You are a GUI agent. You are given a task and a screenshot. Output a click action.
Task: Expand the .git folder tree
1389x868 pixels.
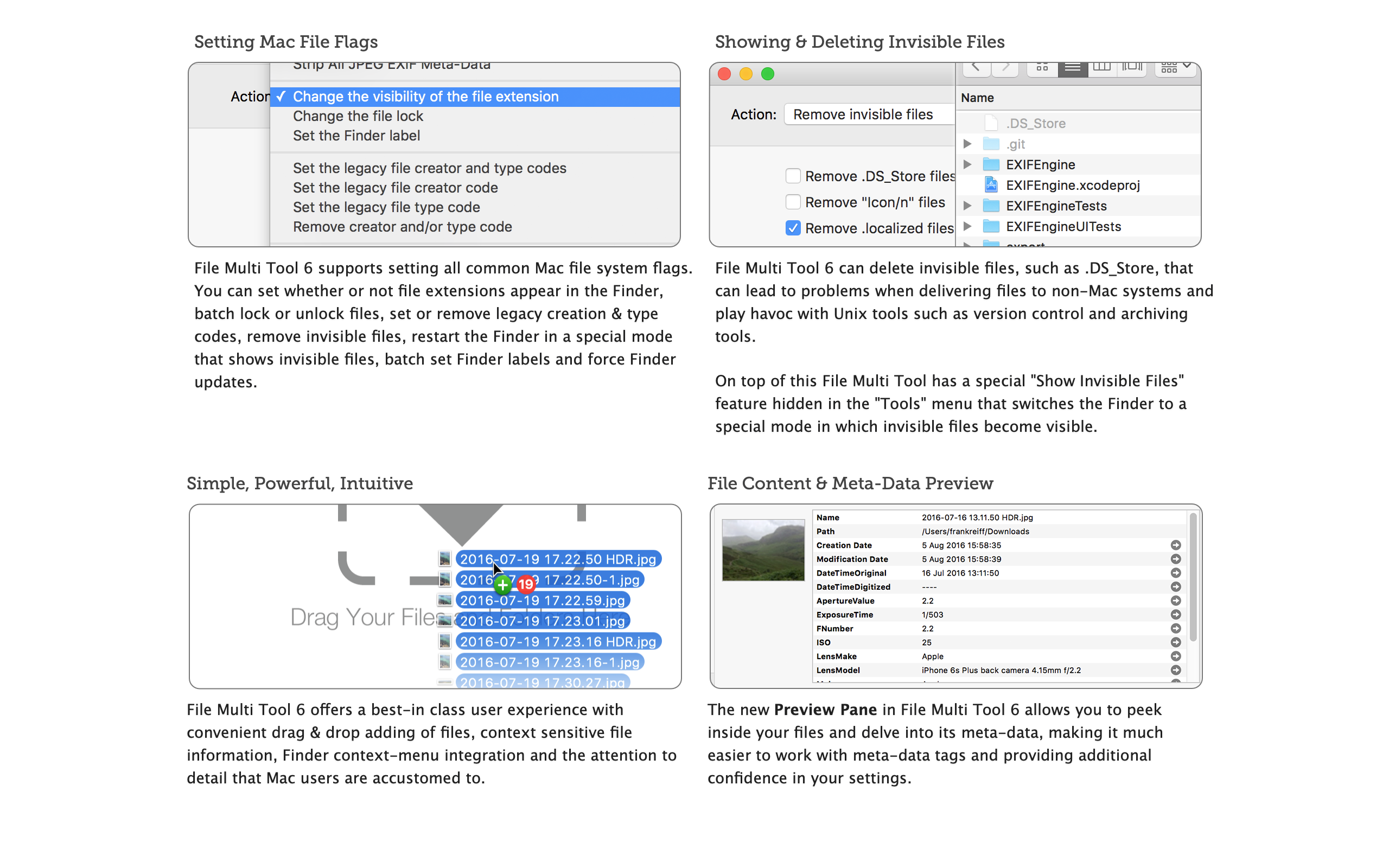[967, 144]
